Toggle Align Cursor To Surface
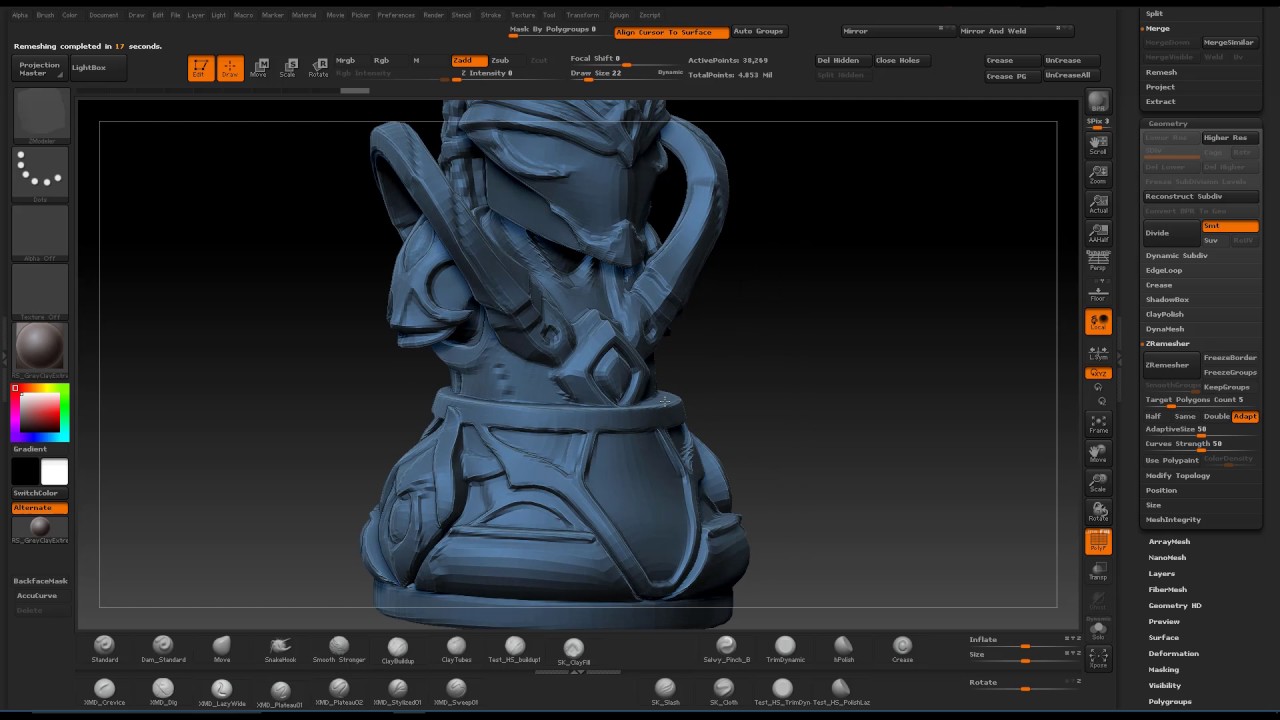 click(671, 32)
